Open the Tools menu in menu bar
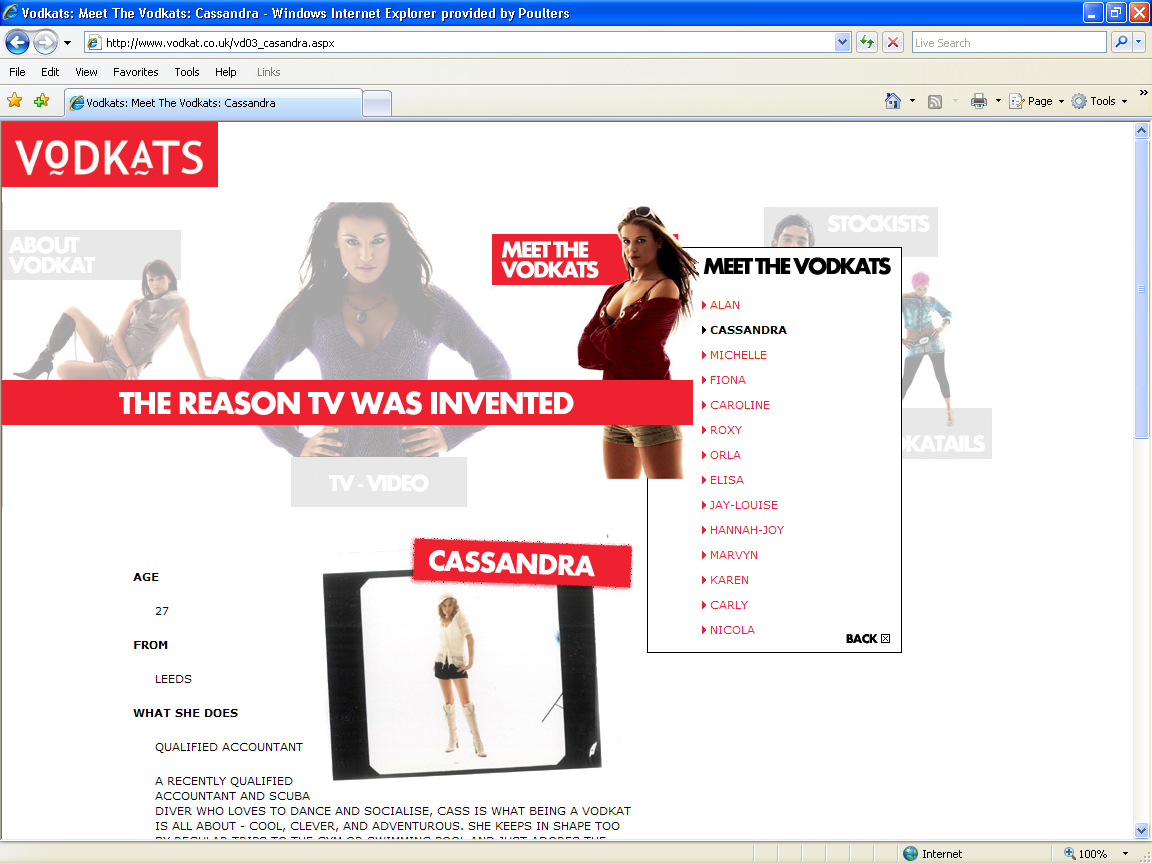The image size is (1152, 864). (187, 72)
